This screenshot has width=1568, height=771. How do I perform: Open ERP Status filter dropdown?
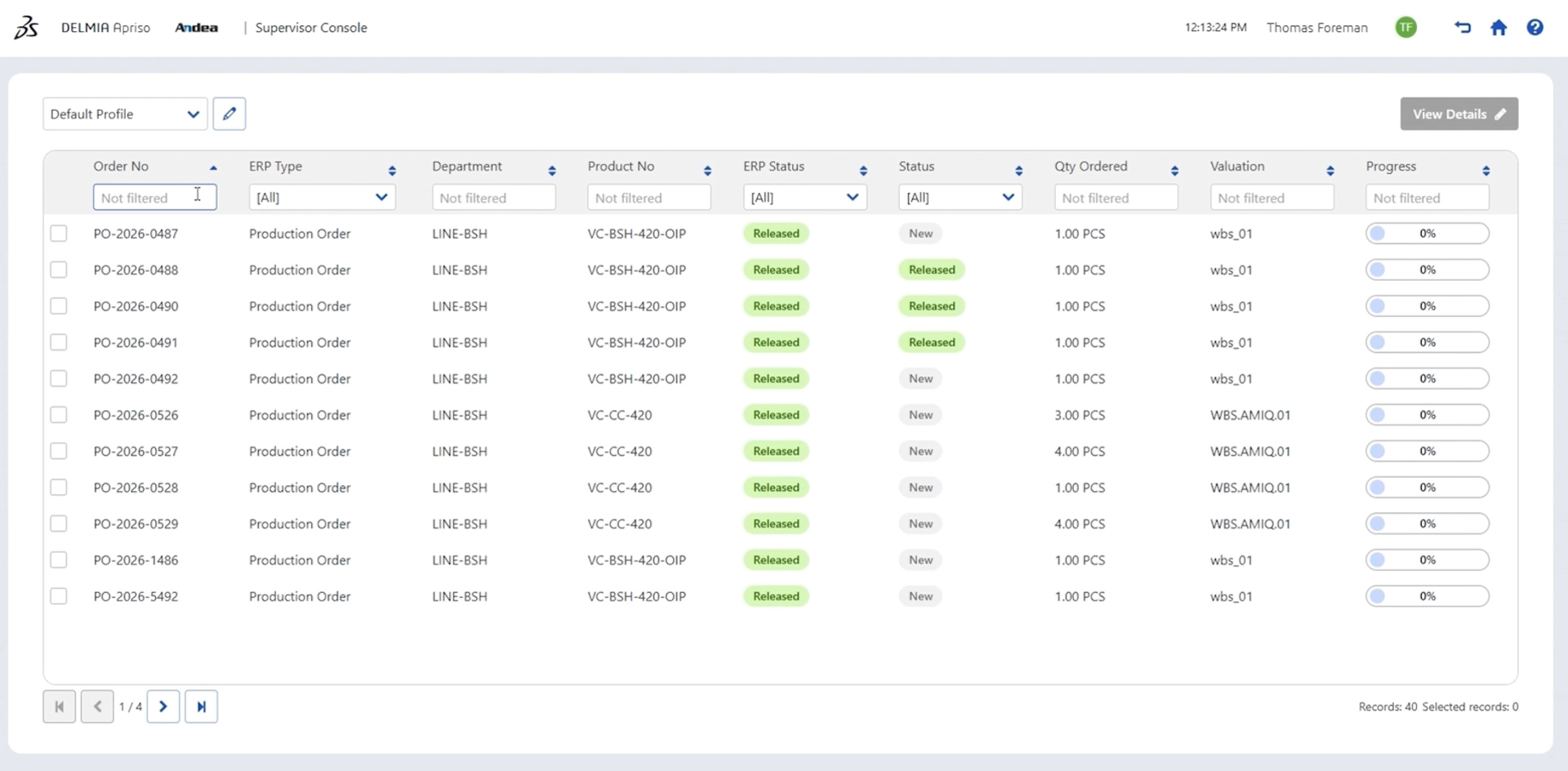[804, 197]
